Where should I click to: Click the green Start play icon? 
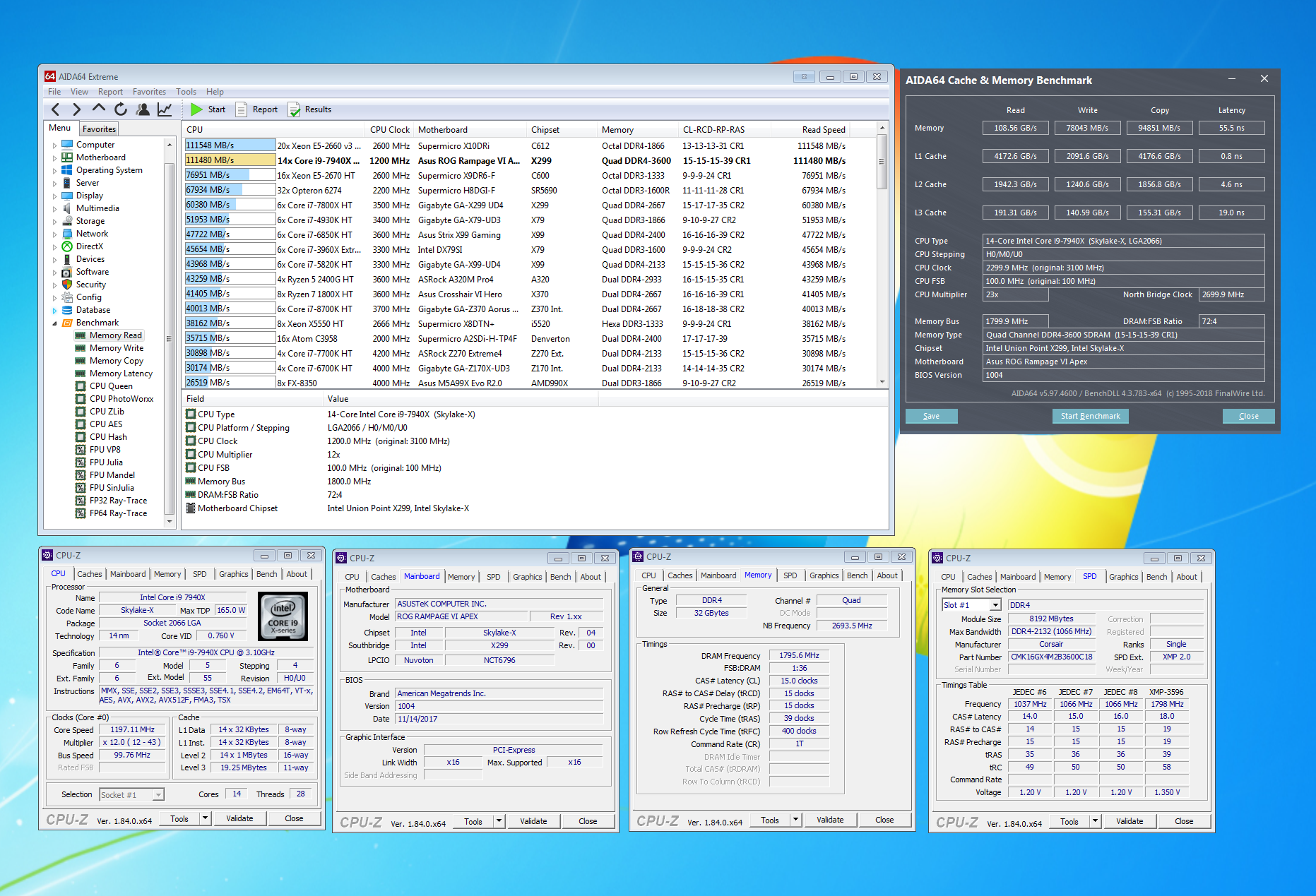click(196, 109)
